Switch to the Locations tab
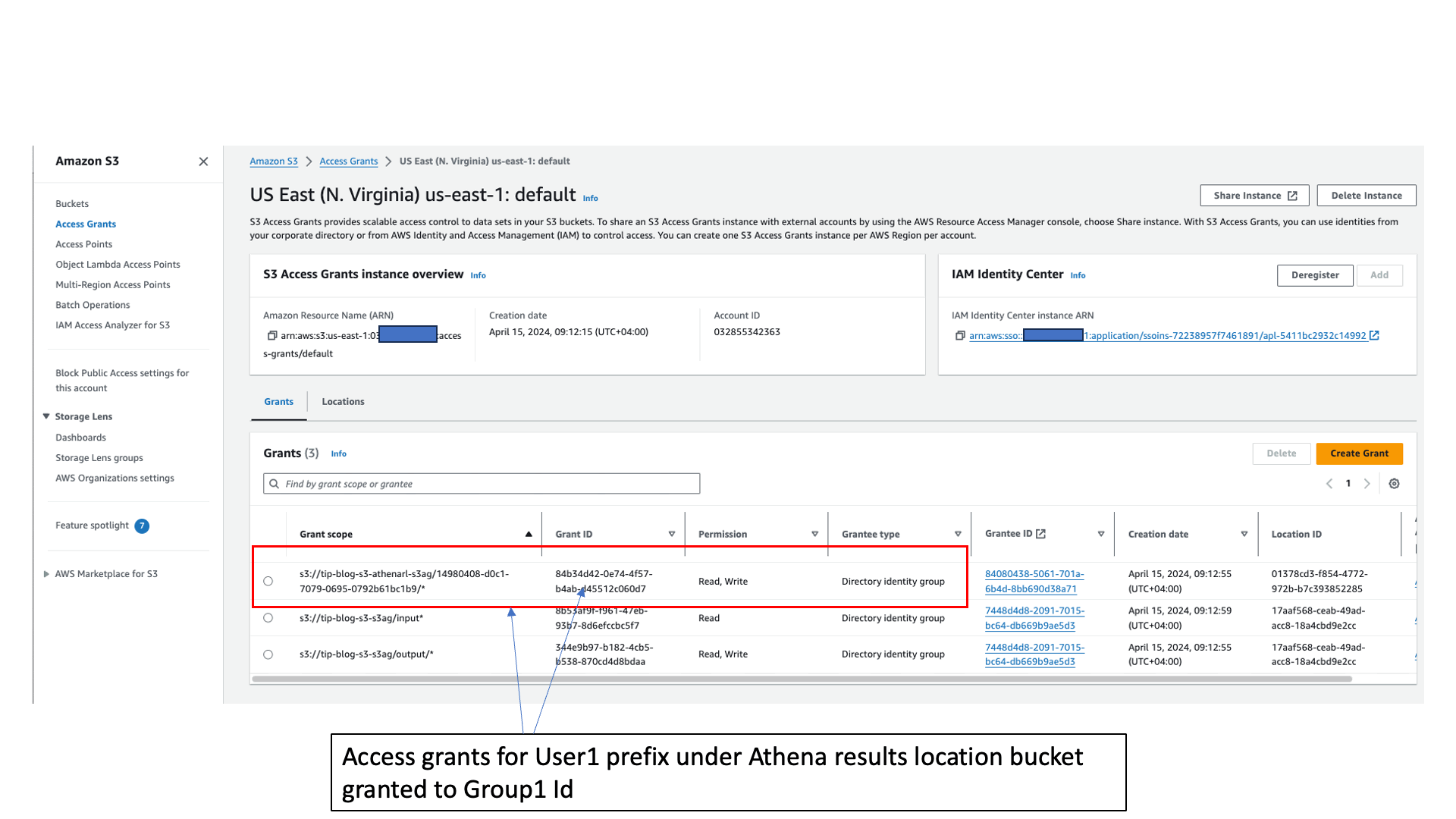Image resolution: width=1456 pixels, height=819 pixels. pyautogui.click(x=343, y=402)
